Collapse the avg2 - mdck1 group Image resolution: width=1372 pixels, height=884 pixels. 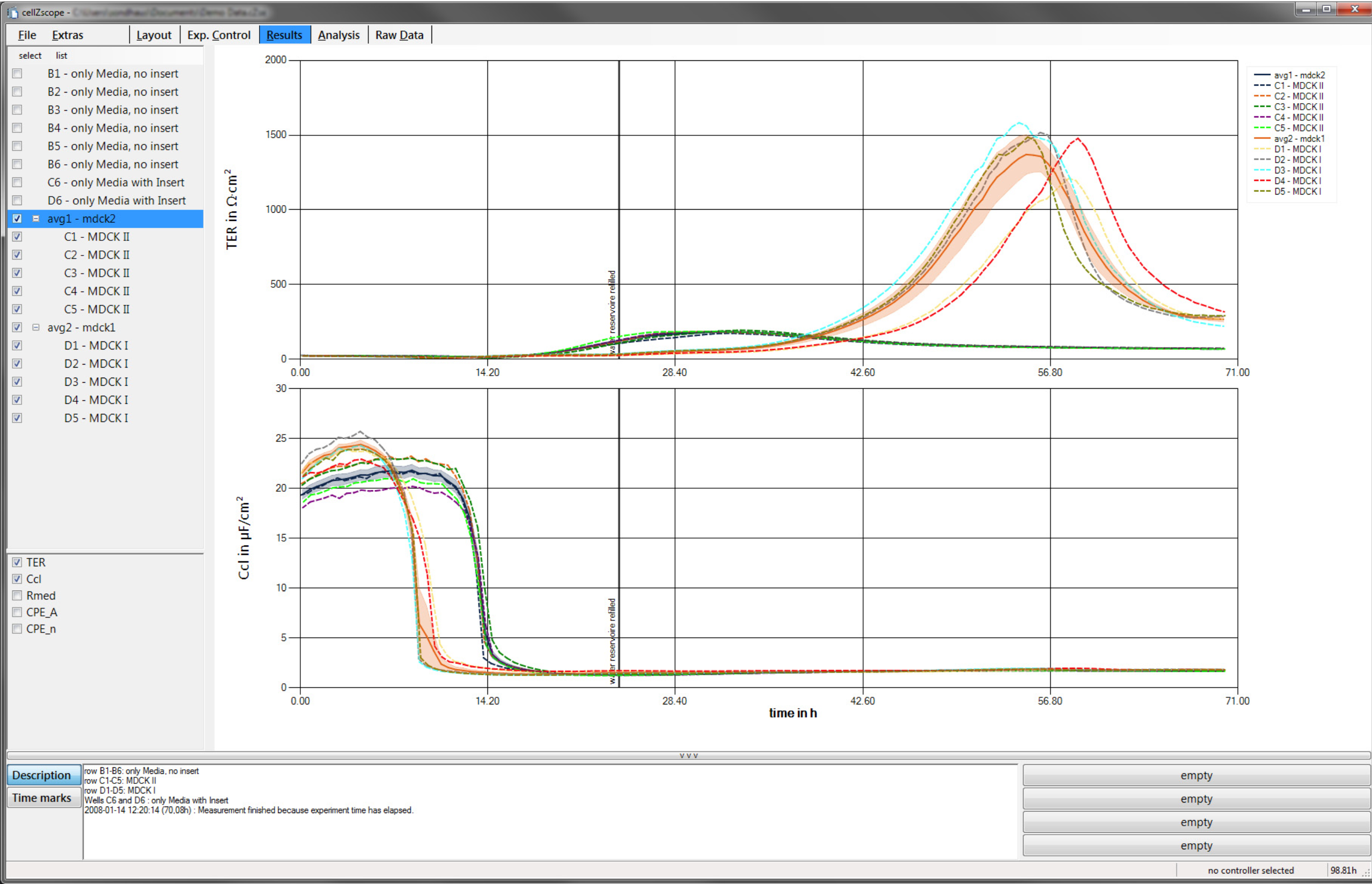click(x=36, y=327)
